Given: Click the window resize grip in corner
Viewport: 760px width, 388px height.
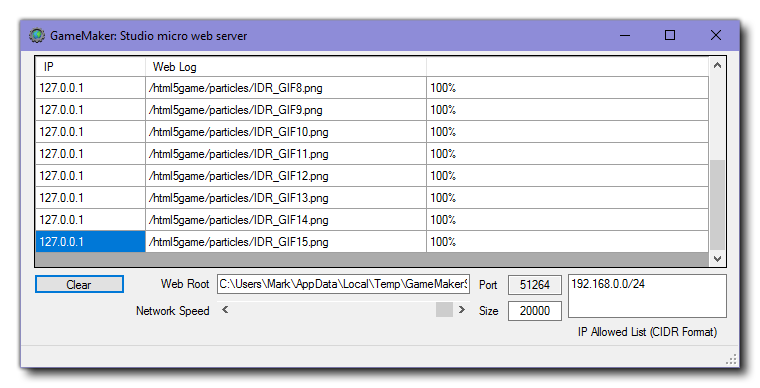Looking at the screenshot, I should (731, 359).
